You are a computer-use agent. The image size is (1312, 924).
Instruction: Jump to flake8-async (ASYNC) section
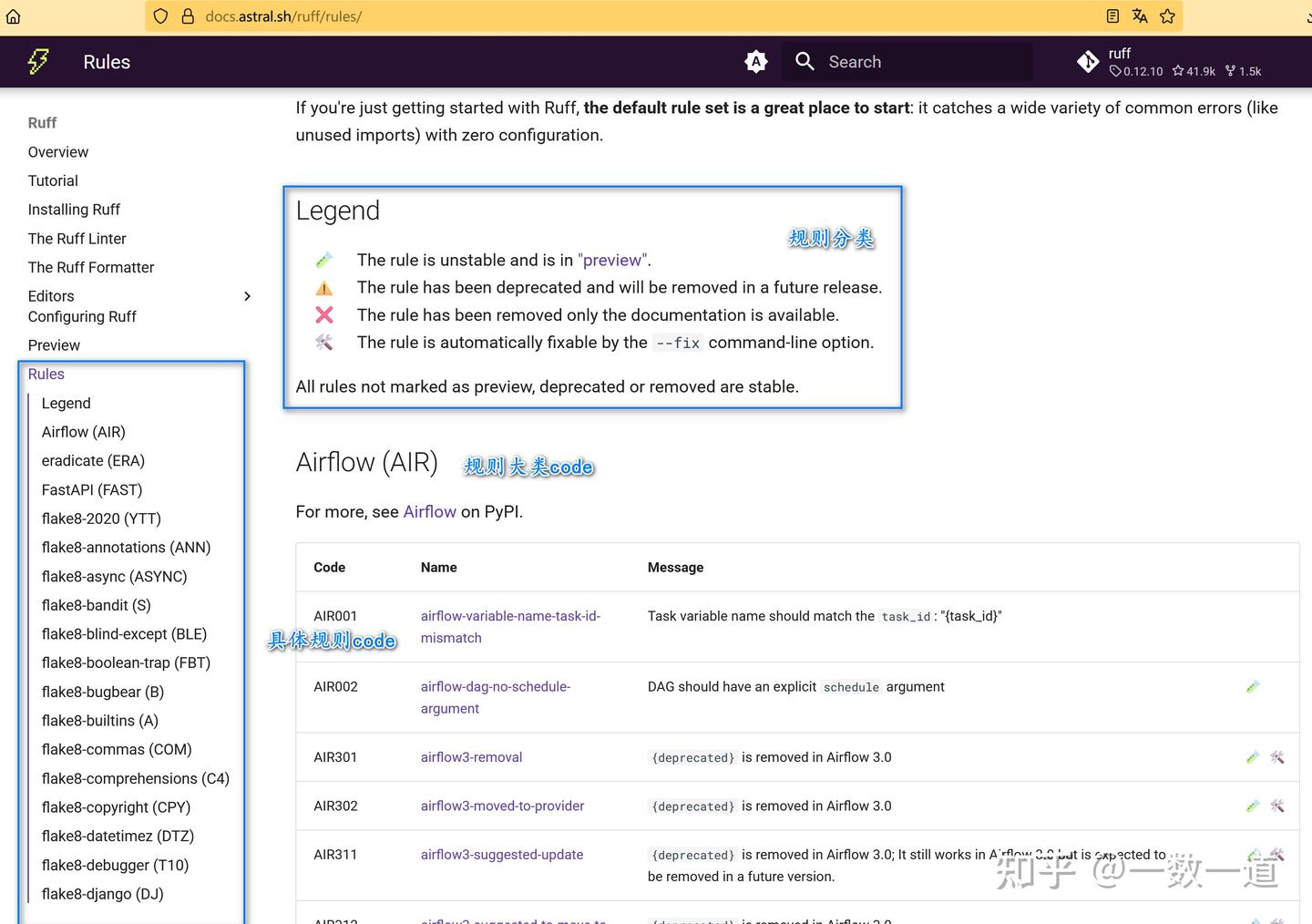pyautogui.click(x=115, y=577)
